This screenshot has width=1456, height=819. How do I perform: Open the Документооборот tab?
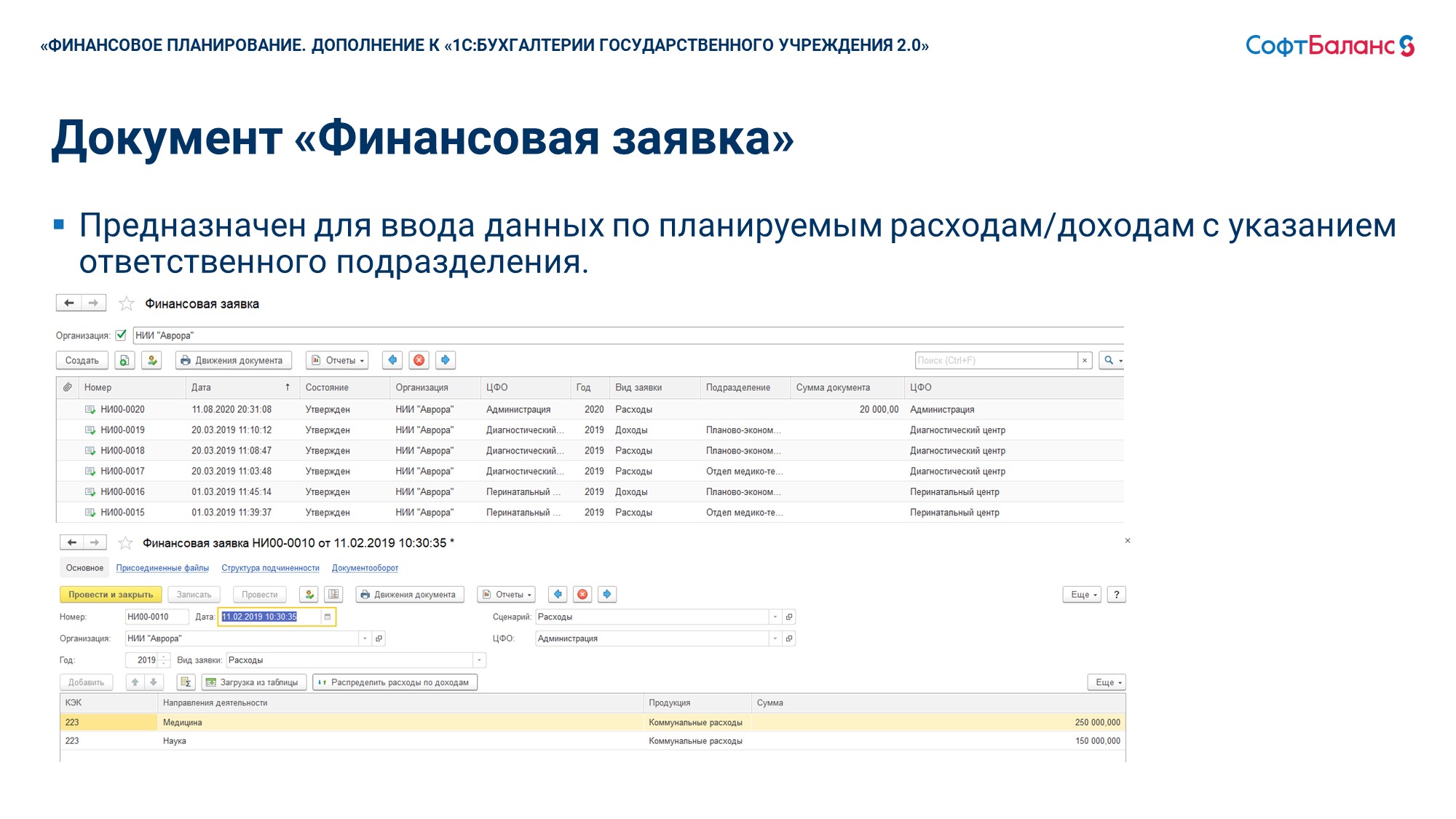(x=365, y=568)
